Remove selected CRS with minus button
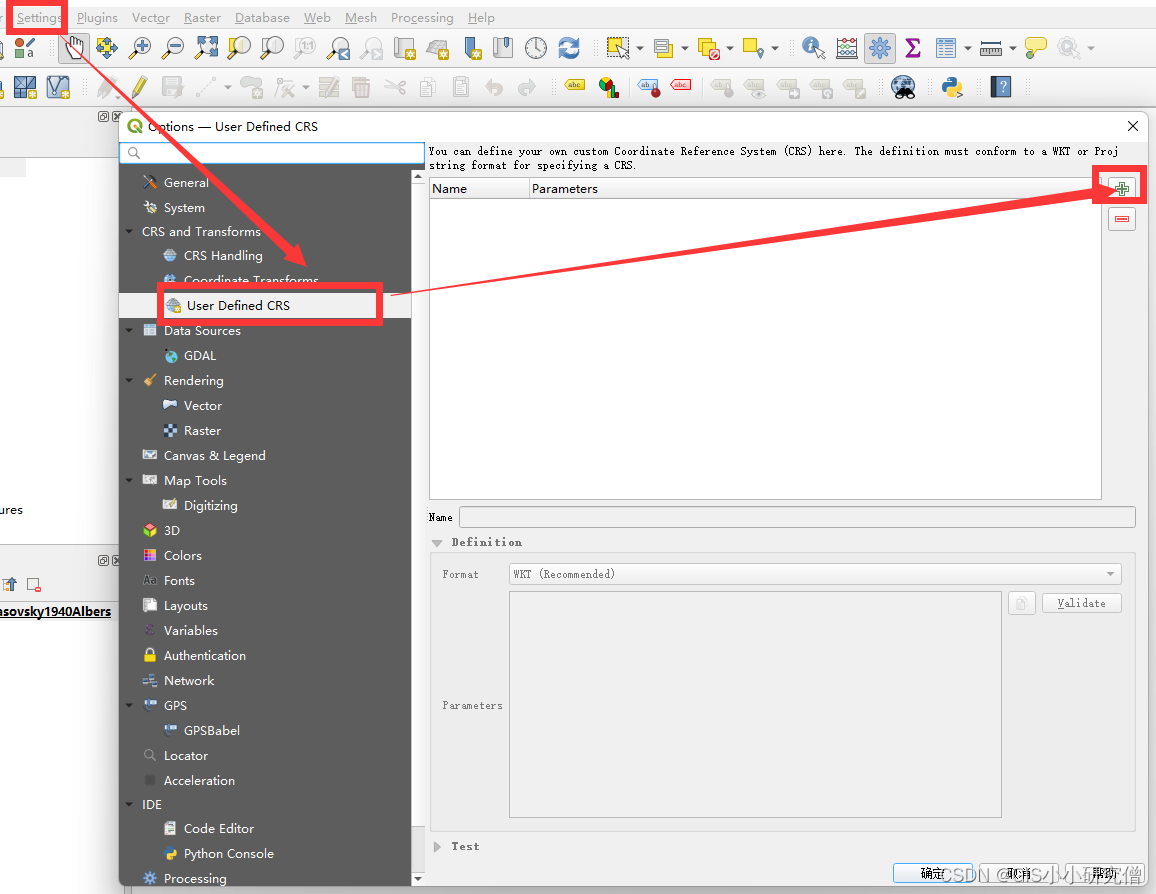 pyautogui.click(x=1121, y=219)
